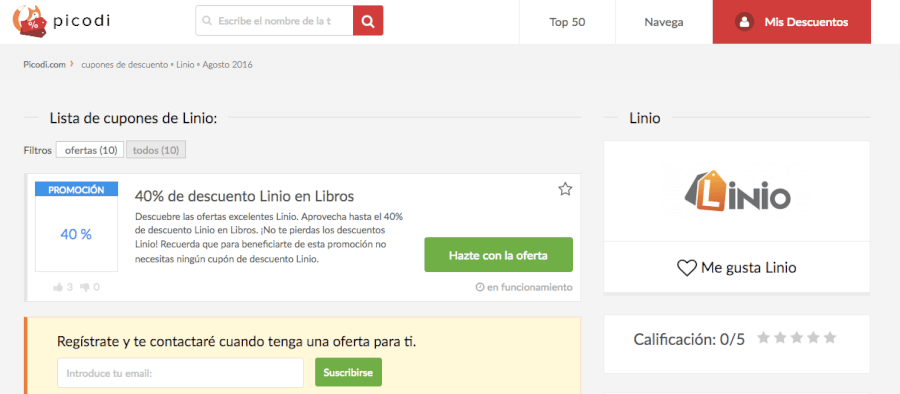Screen dimensions: 900x394
Task: Click the user avatar icon in Mis Descuentos
Action: click(x=744, y=22)
